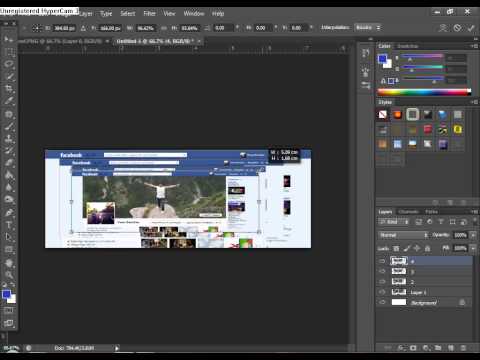Open the Fill slider arrow
Image resolution: width=480 pixels, height=360 pixels.
473,248
